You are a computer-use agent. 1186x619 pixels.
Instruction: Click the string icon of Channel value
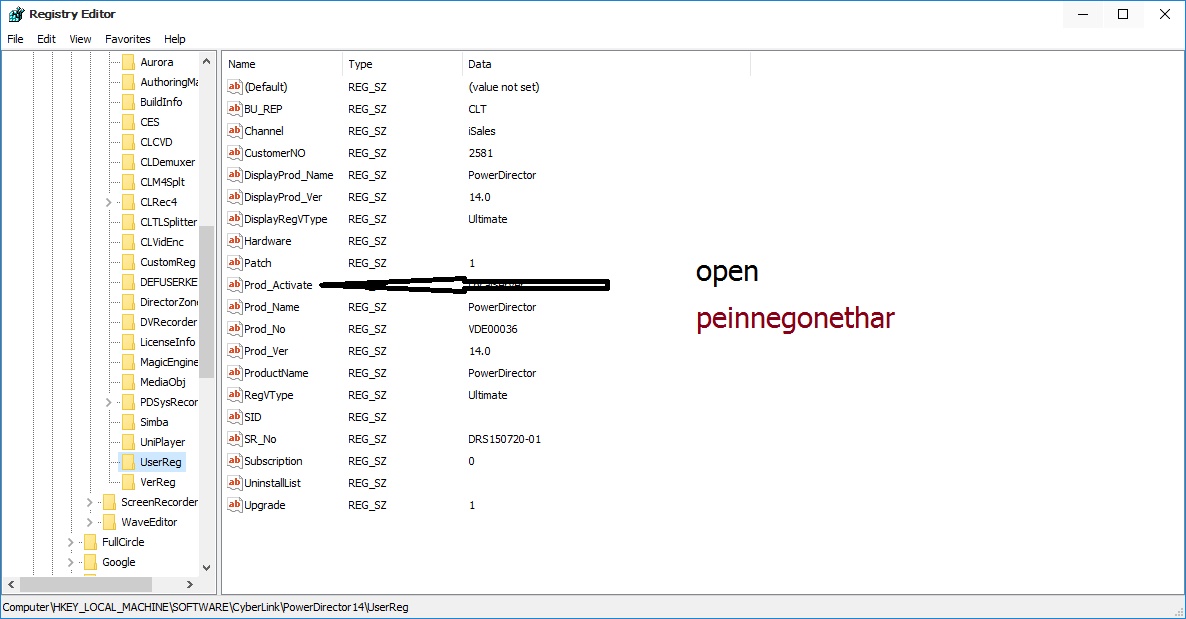[234, 131]
